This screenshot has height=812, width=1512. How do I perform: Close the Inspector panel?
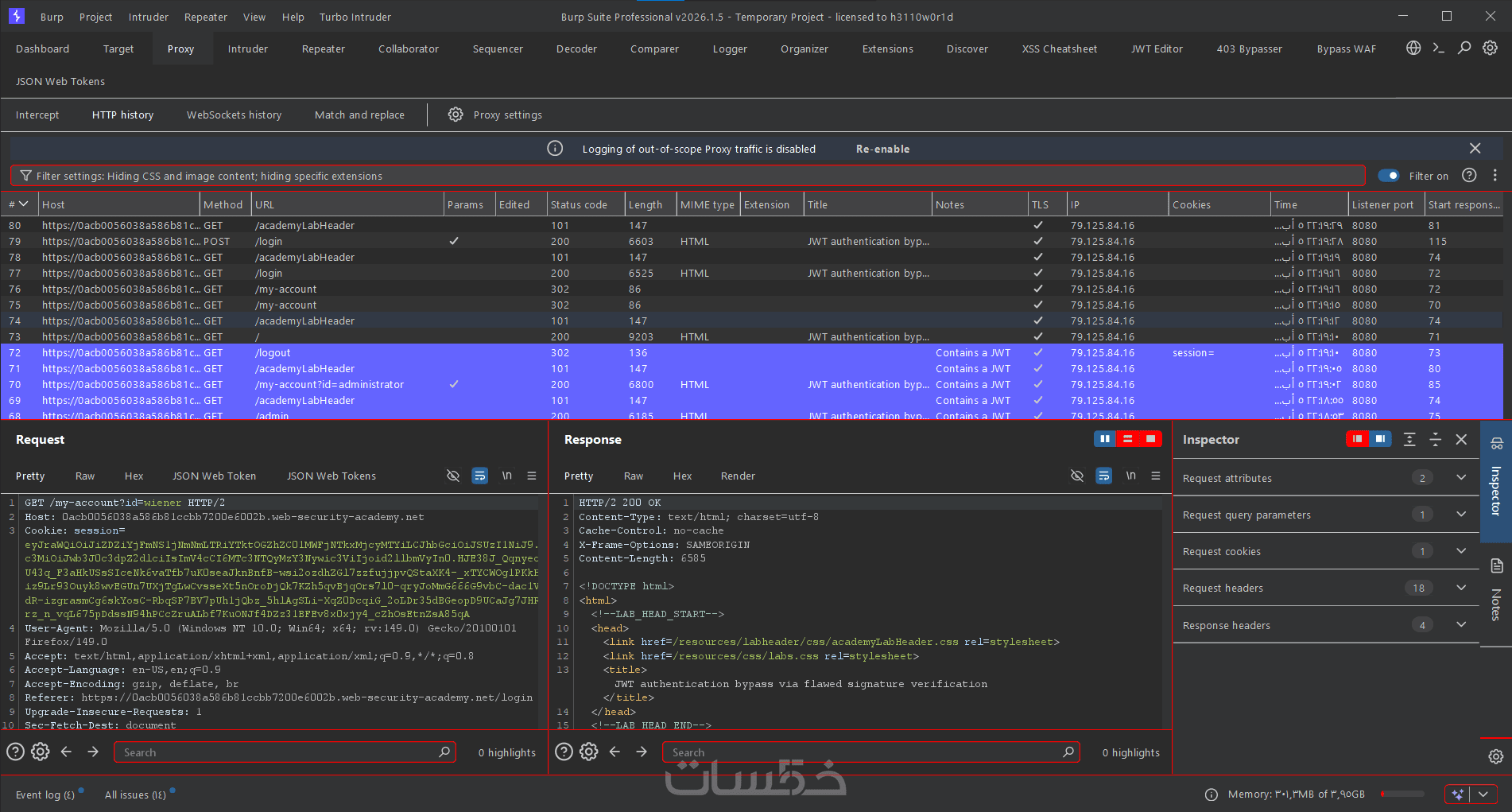pyautogui.click(x=1461, y=439)
